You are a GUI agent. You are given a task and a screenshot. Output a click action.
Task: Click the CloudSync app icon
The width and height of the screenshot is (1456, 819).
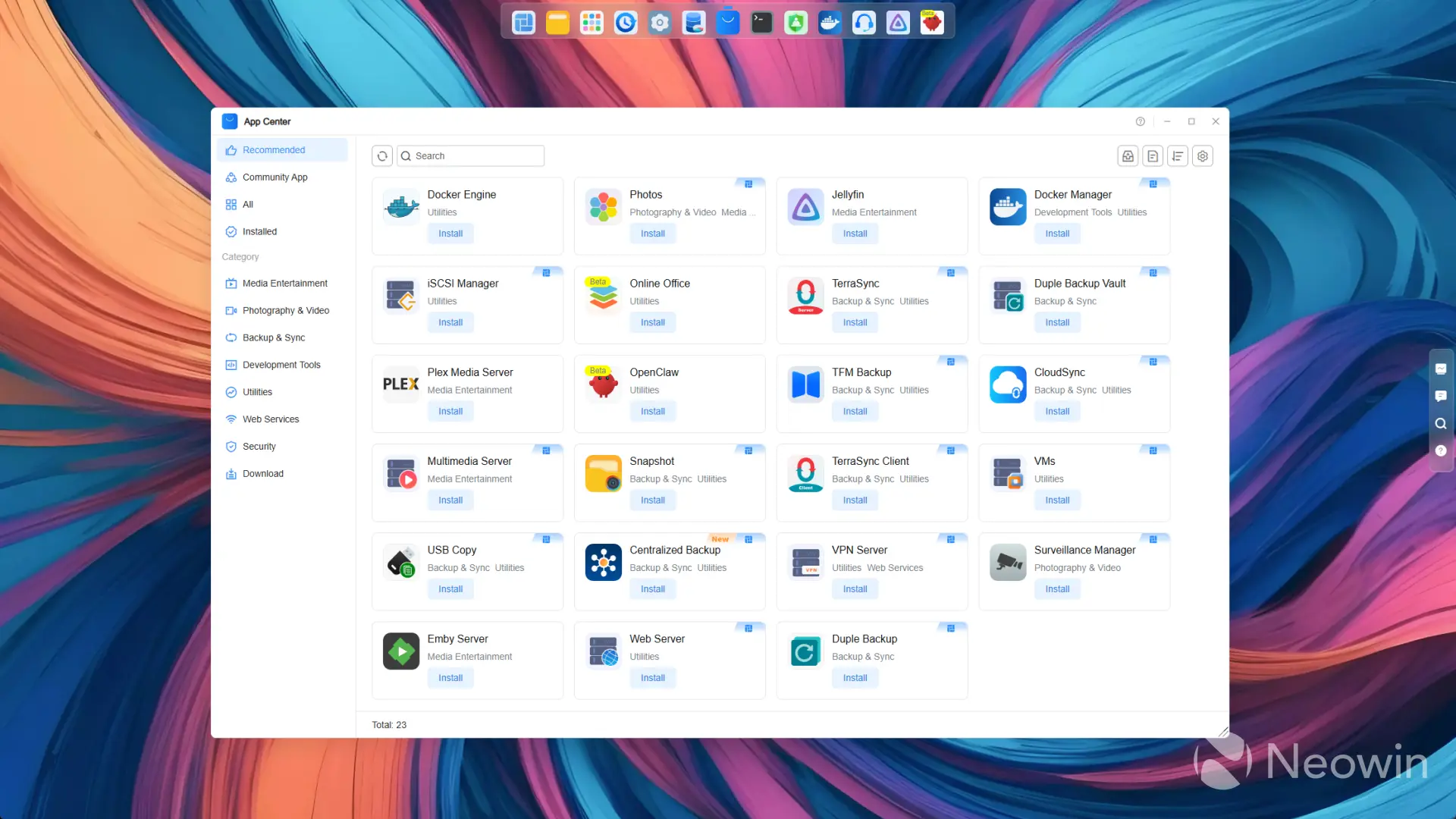coord(1008,384)
